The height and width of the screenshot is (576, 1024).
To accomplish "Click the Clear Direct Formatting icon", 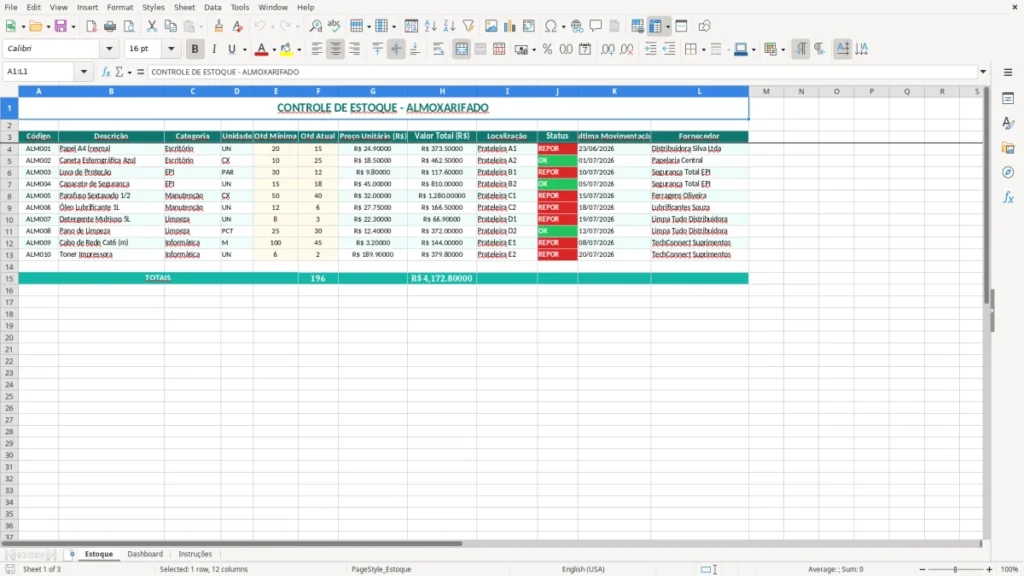I will tap(238, 26).
